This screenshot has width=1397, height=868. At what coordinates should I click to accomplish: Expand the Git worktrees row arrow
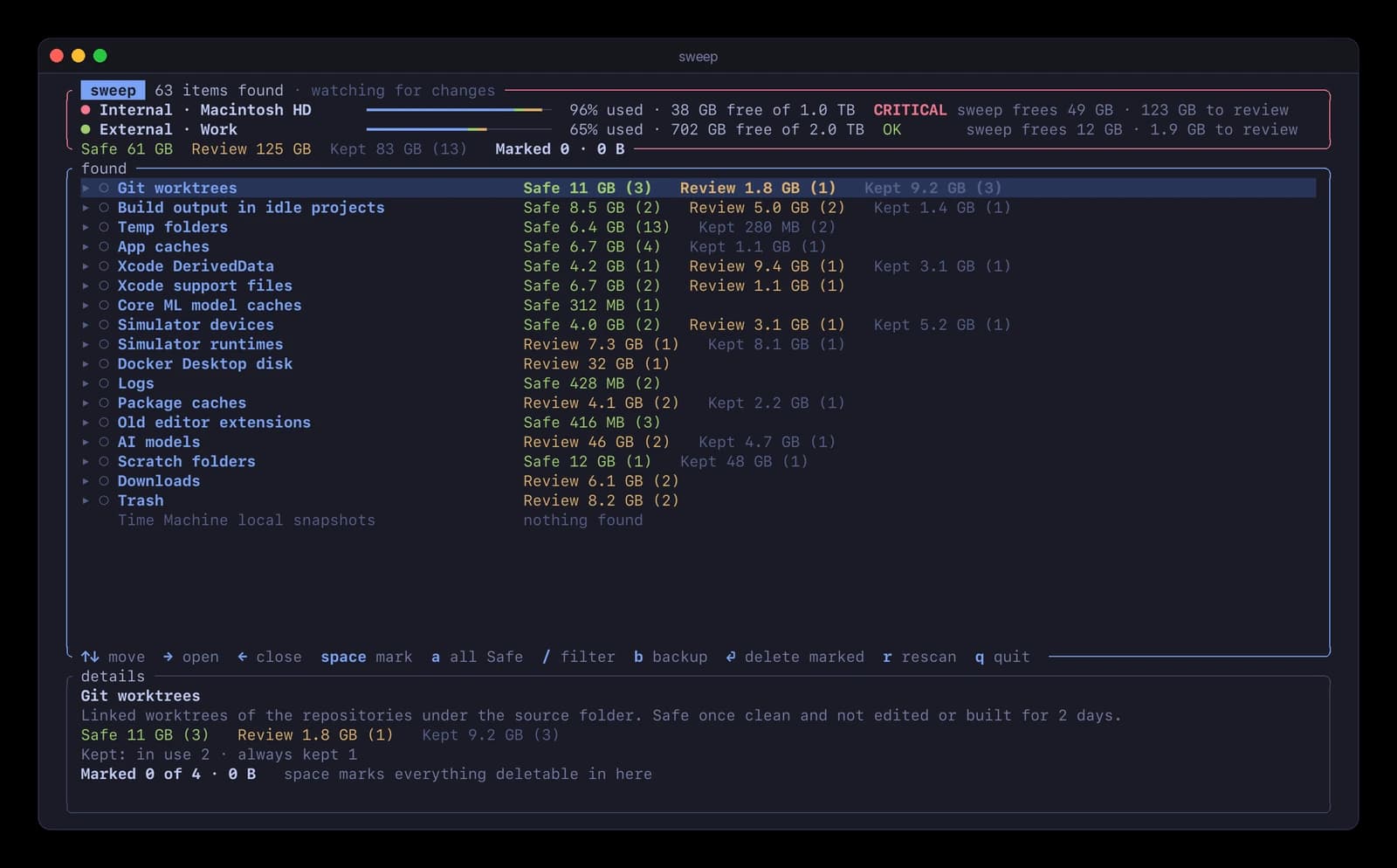(x=86, y=188)
